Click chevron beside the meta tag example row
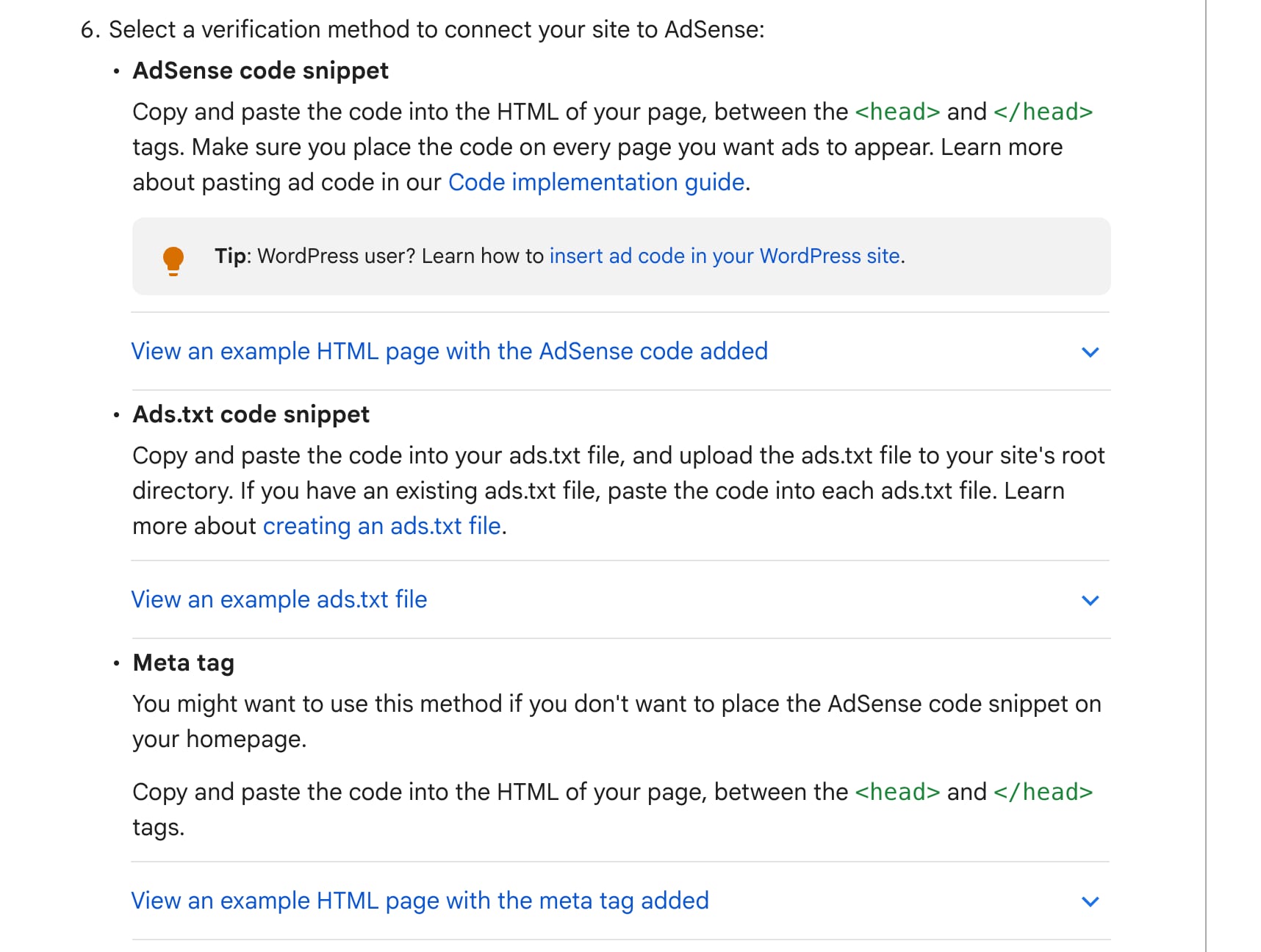Viewport: 1261px width, 952px height. coord(1090,901)
